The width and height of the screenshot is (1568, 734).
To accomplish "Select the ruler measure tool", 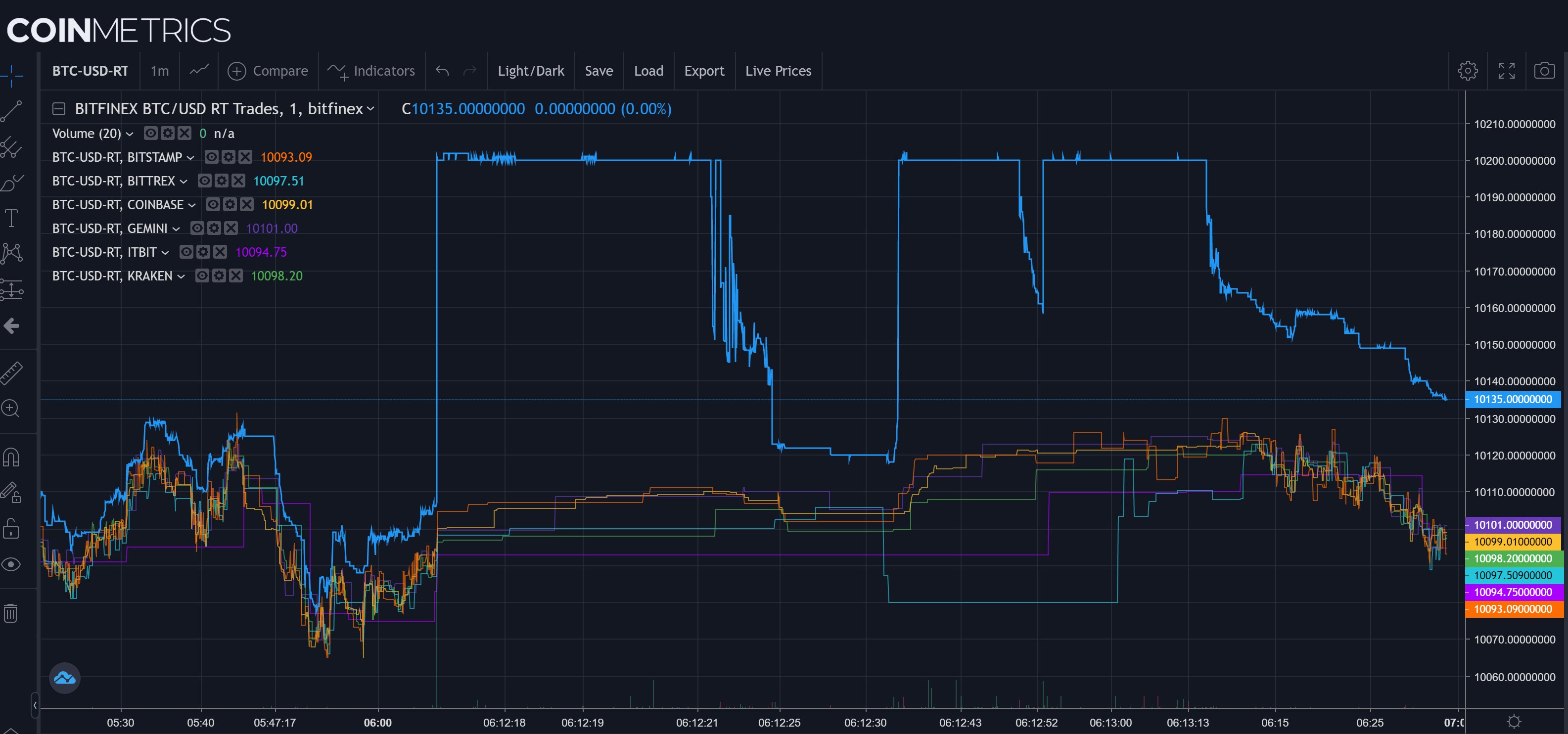I will click(x=11, y=373).
